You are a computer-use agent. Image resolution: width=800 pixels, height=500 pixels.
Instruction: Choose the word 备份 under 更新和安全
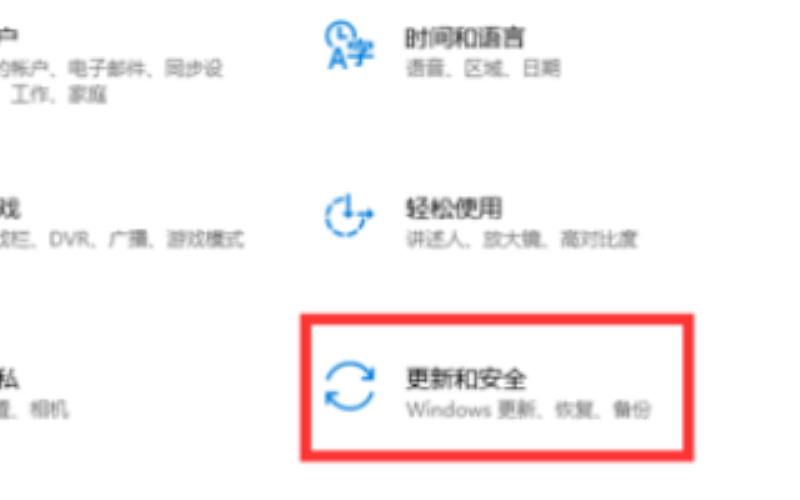pos(632,410)
